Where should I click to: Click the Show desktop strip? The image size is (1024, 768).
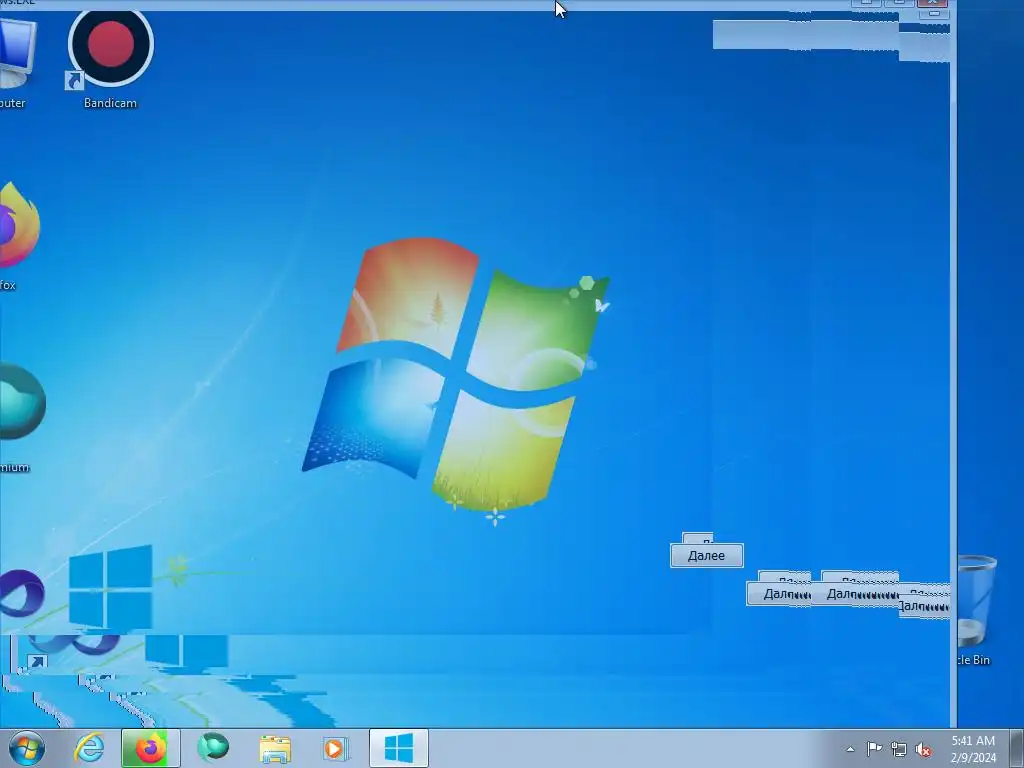click(1016, 748)
